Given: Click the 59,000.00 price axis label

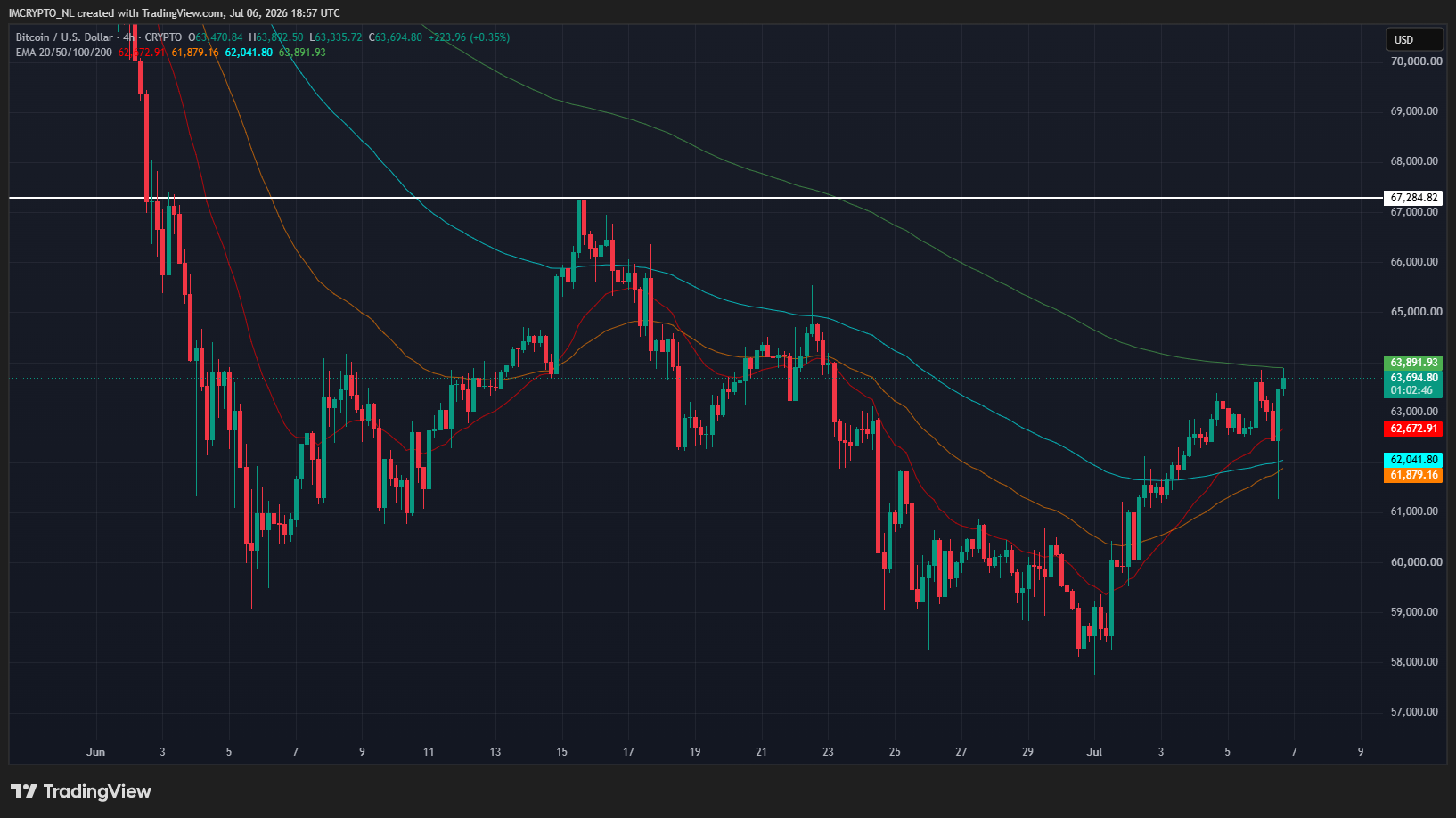Looking at the screenshot, I should click(x=1414, y=612).
